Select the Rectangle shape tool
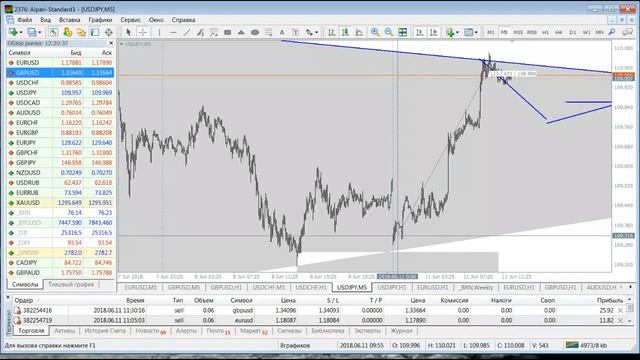The image size is (640, 360). coord(227,32)
